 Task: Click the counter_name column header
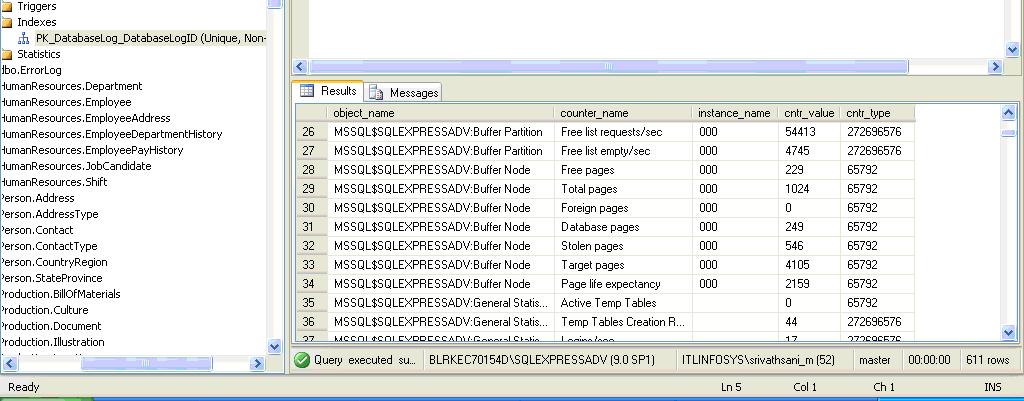[x=623, y=113]
